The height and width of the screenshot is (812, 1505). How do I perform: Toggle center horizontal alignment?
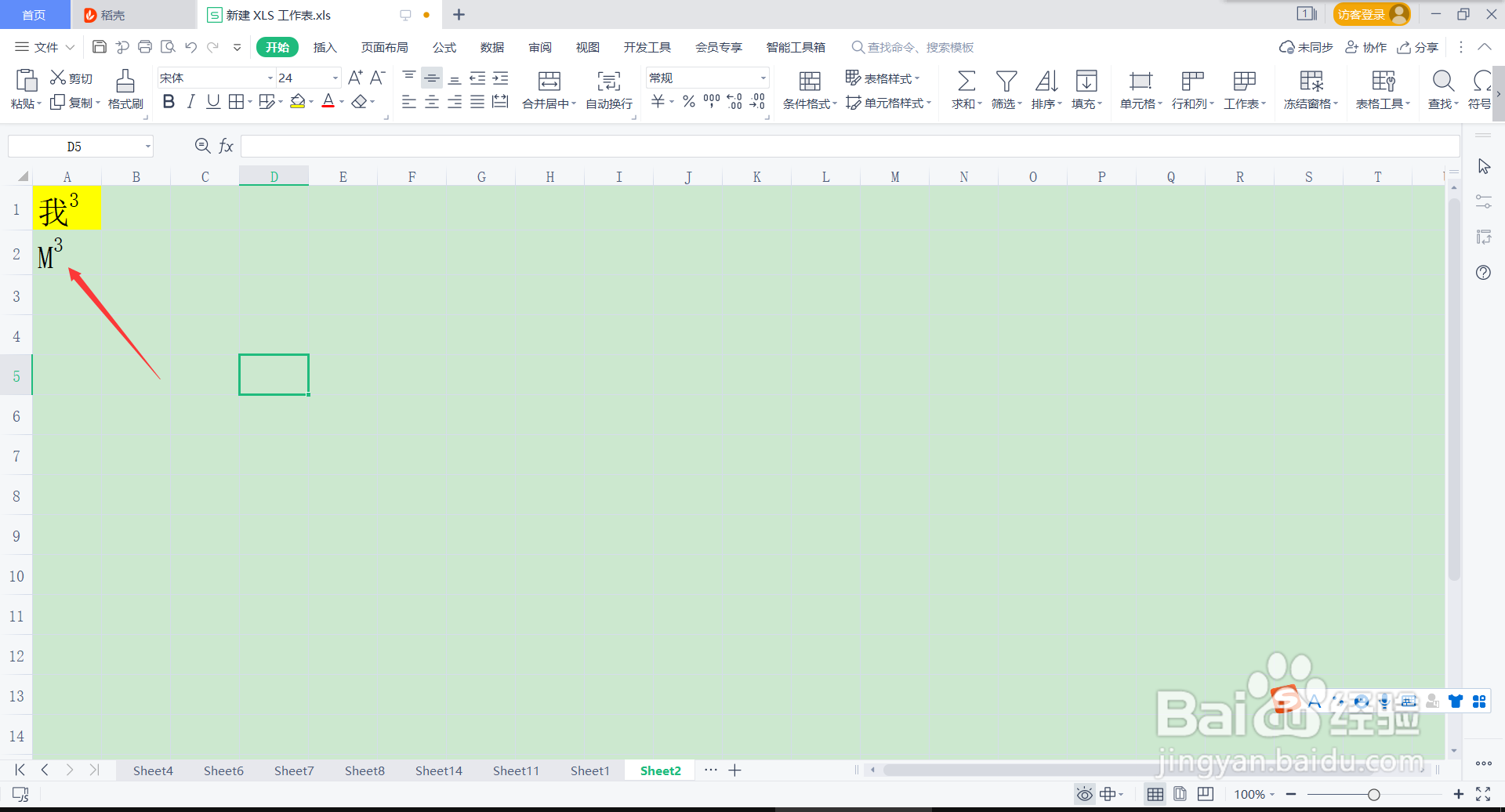(432, 102)
